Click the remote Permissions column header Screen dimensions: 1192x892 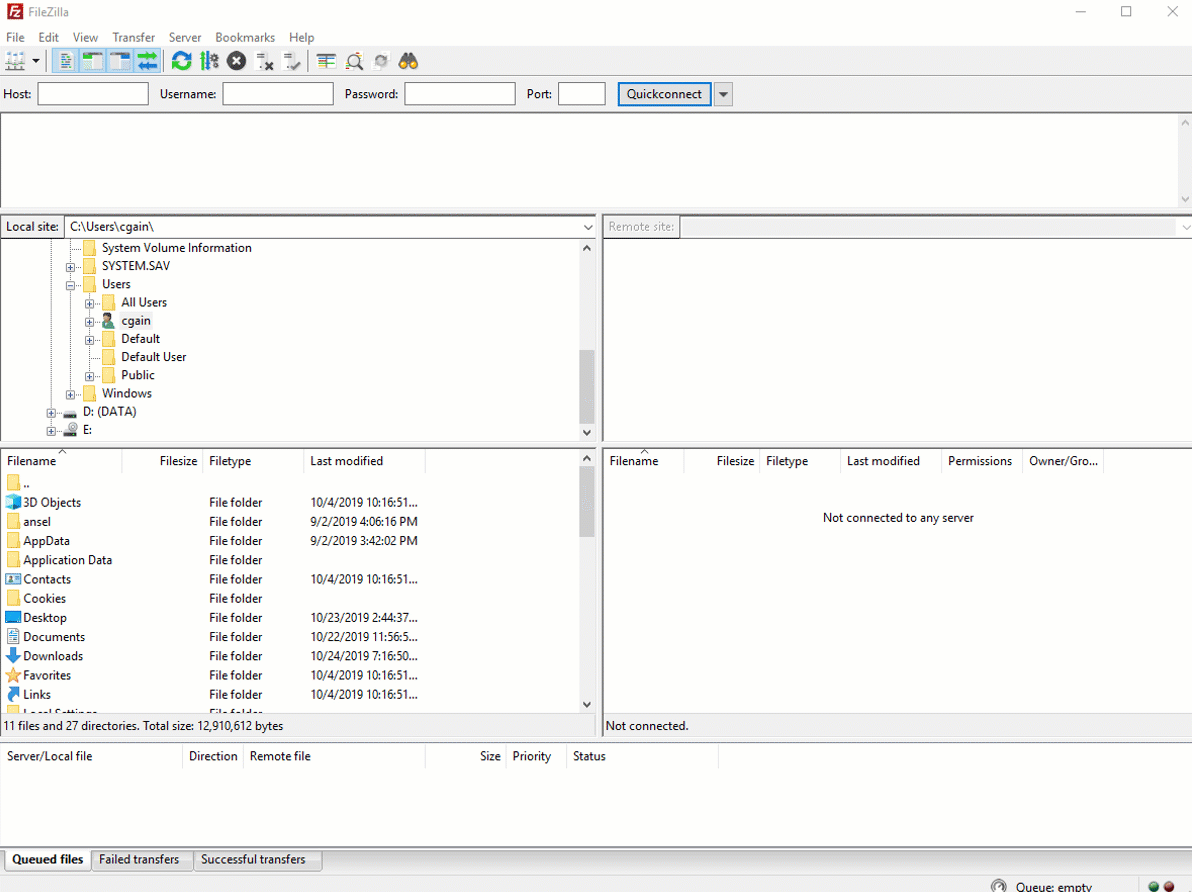tap(980, 461)
